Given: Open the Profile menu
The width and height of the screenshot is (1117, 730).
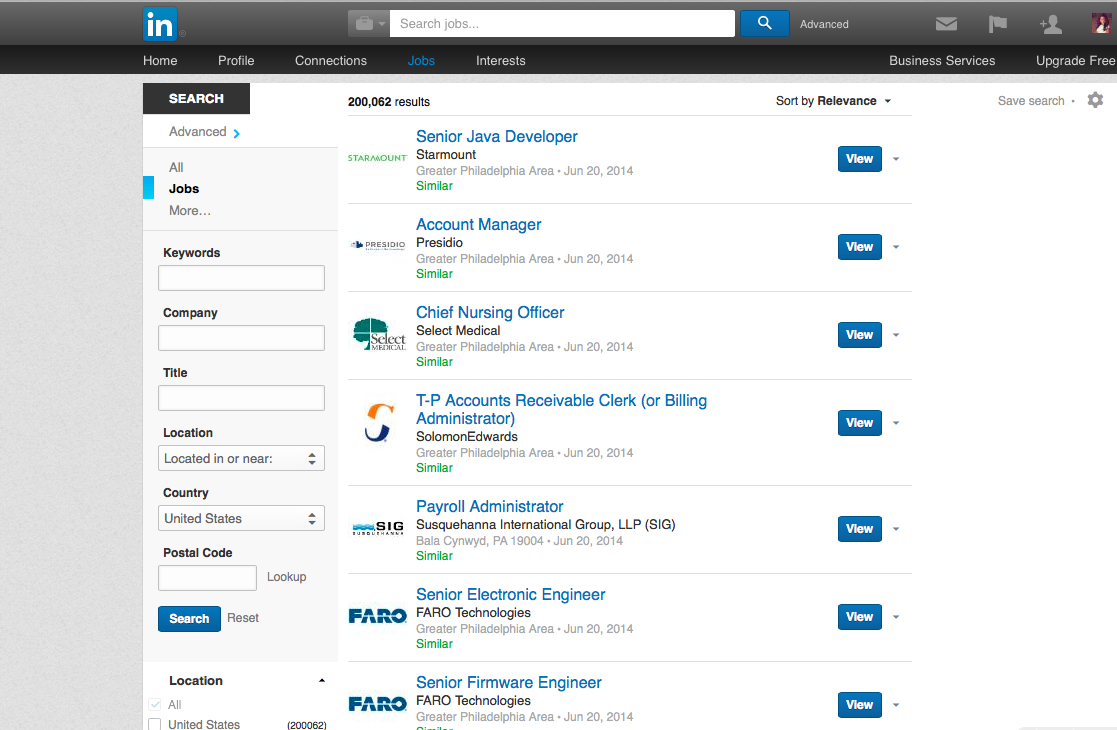Looking at the screenshot, I should pos(236,61).
